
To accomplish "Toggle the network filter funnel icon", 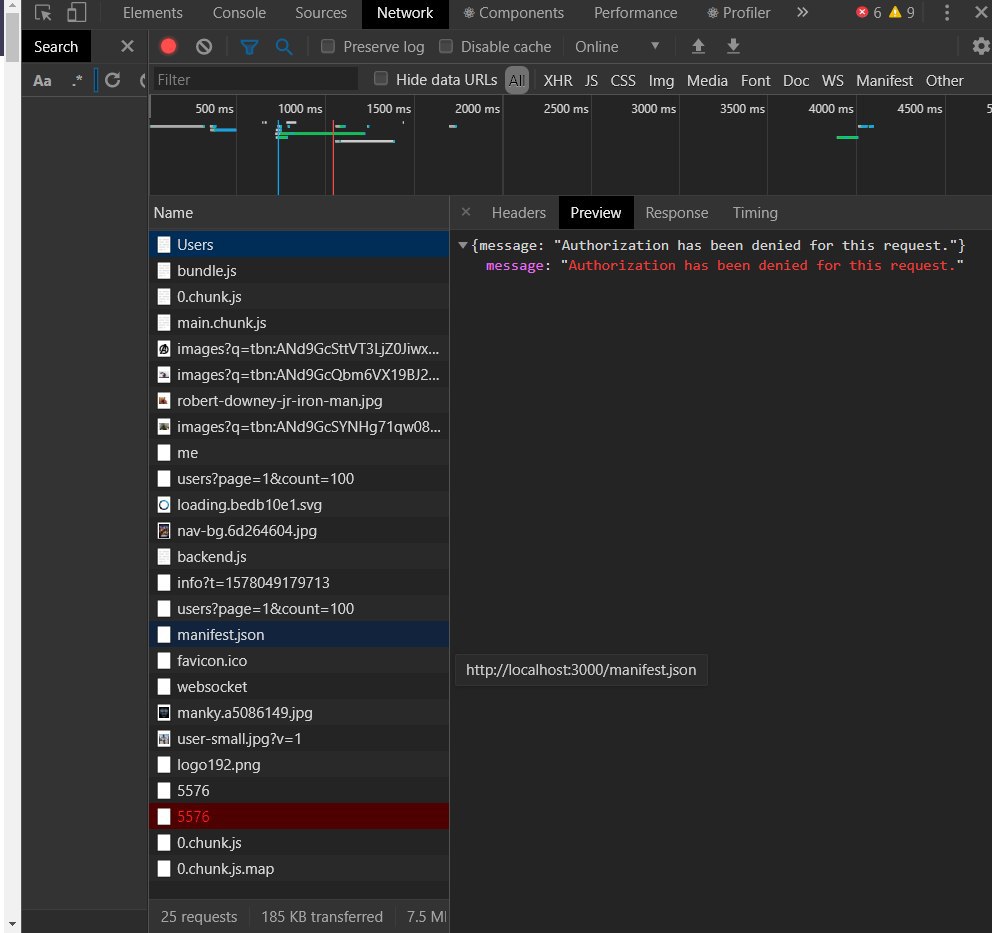I will [x=249, y=46].
